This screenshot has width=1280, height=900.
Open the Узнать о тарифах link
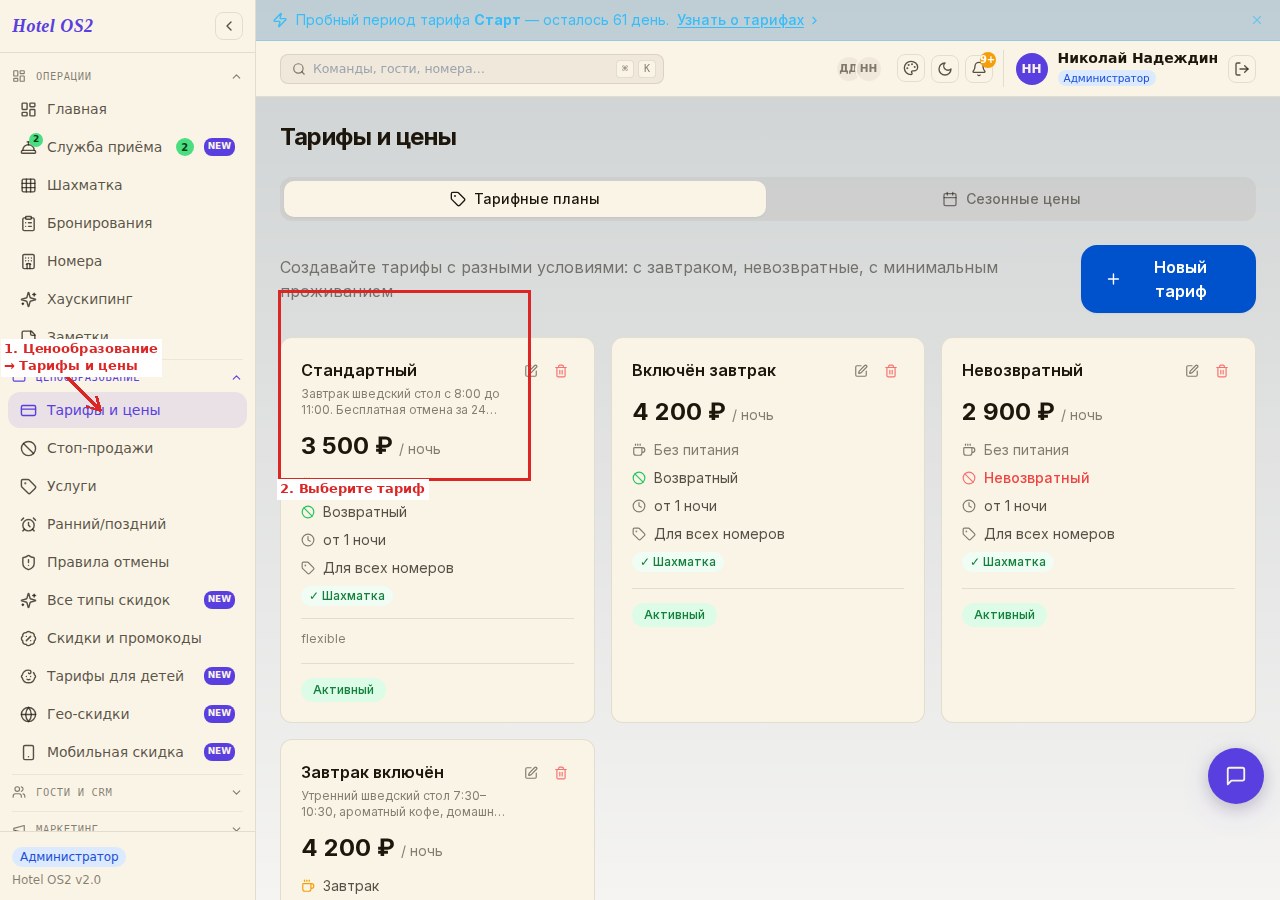point(740,20)
